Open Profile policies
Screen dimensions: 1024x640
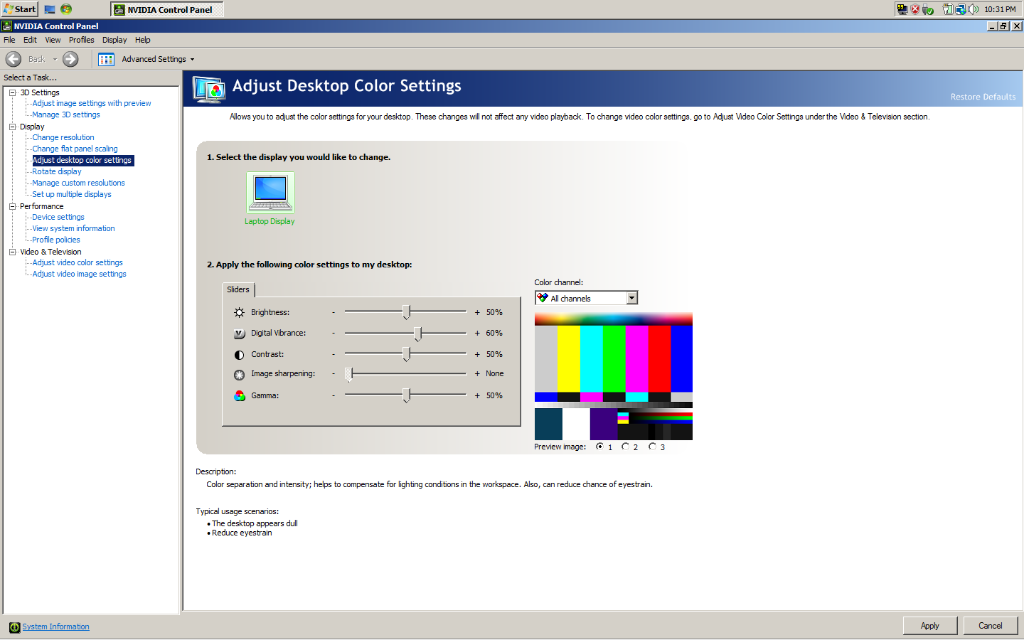(x=56, y=240)
